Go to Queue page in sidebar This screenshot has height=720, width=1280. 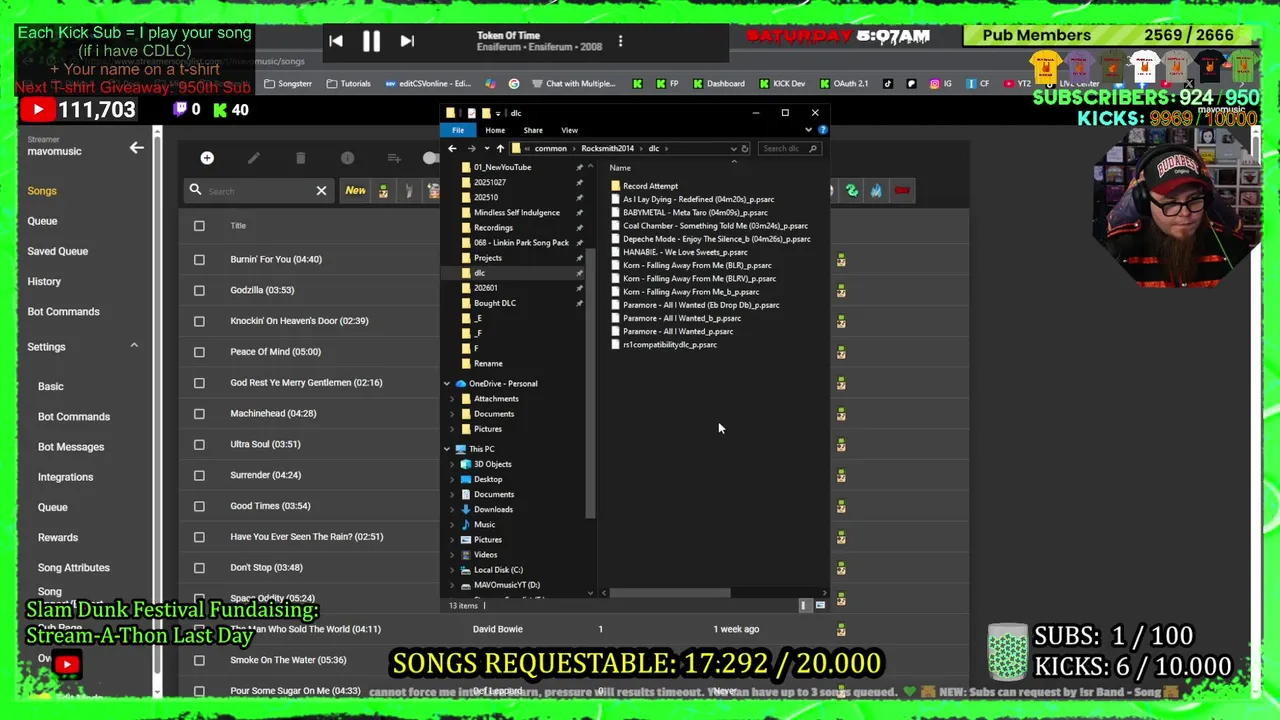click(x=42, y=221)
